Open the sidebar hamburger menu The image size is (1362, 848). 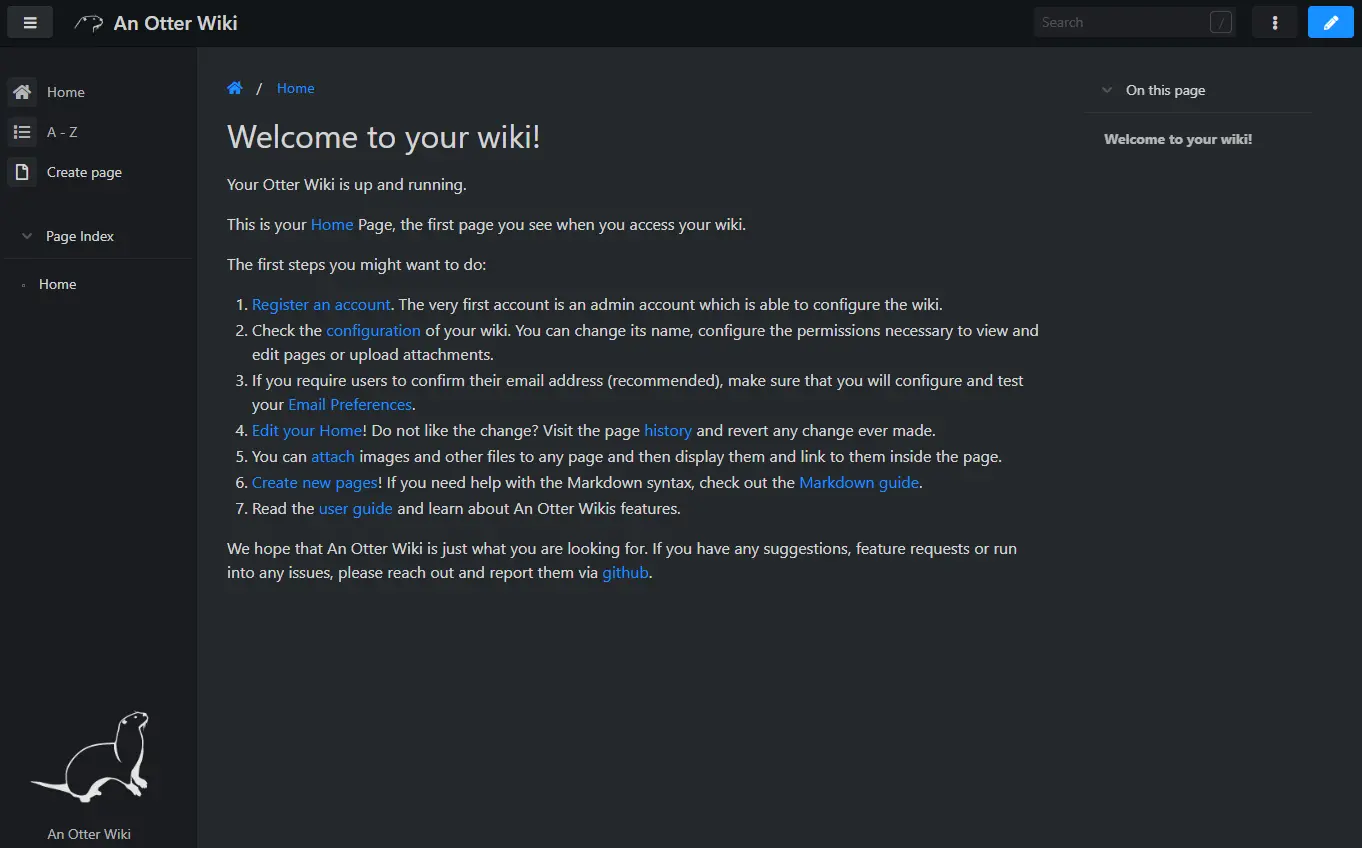pos(29,21)
